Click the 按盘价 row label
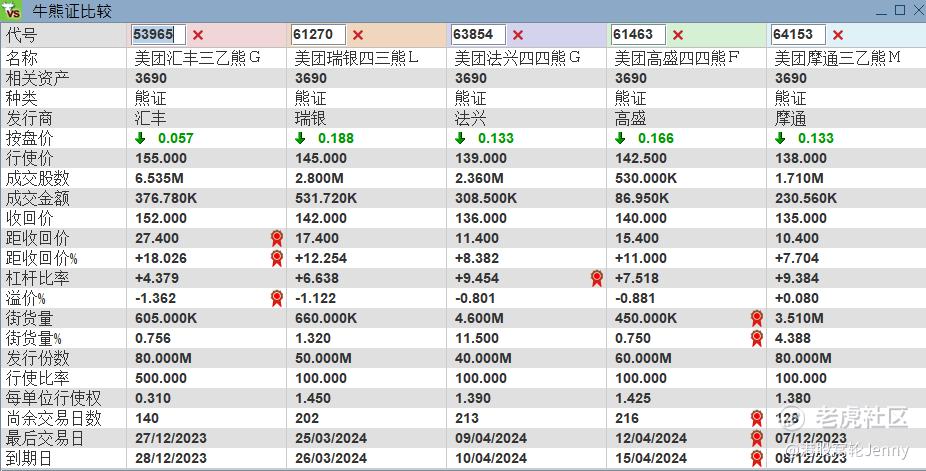This screenshot has height=471, width=926. (x=30, y=138)
